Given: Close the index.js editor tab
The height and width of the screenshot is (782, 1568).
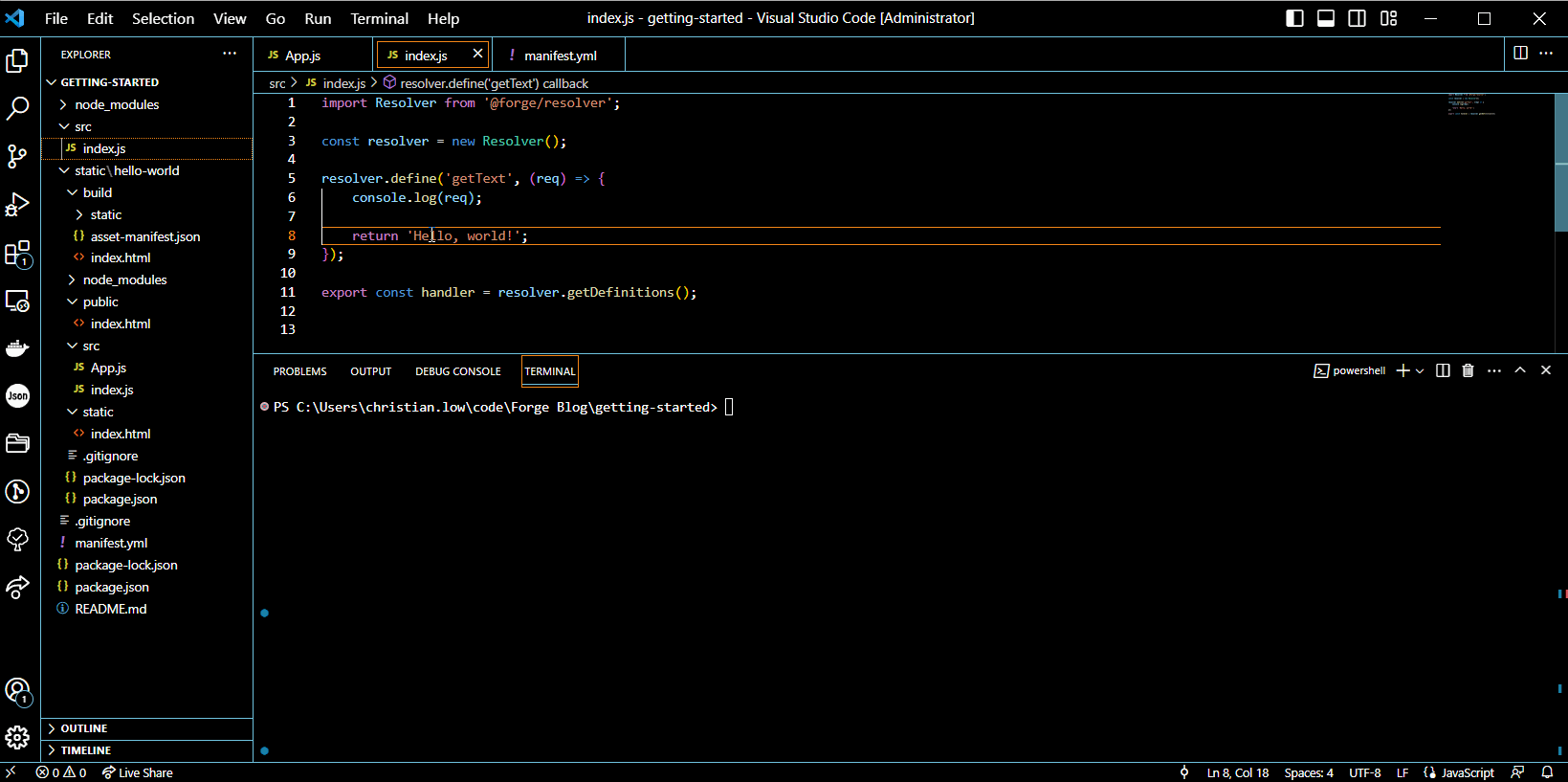Looking at the screenshot, I should 477,54.
